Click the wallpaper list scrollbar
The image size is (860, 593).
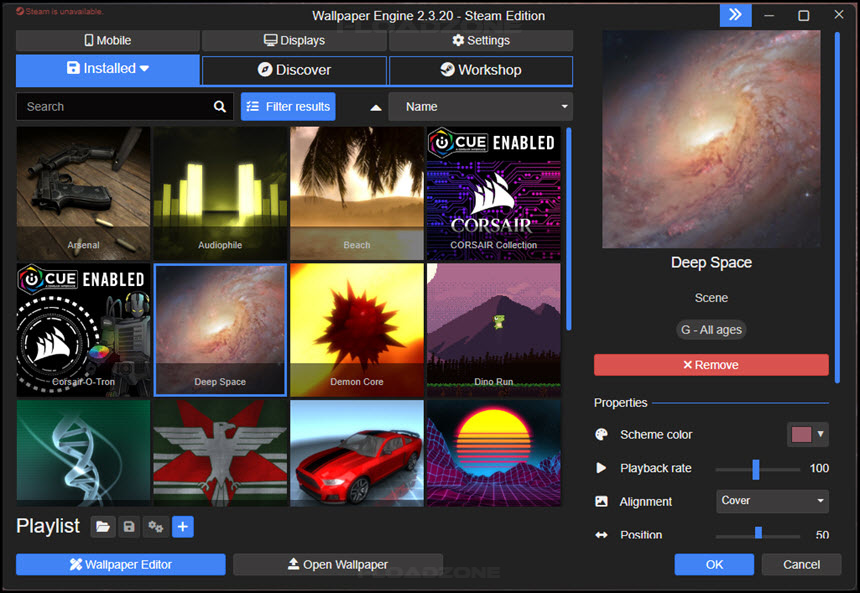coord(569,229)
